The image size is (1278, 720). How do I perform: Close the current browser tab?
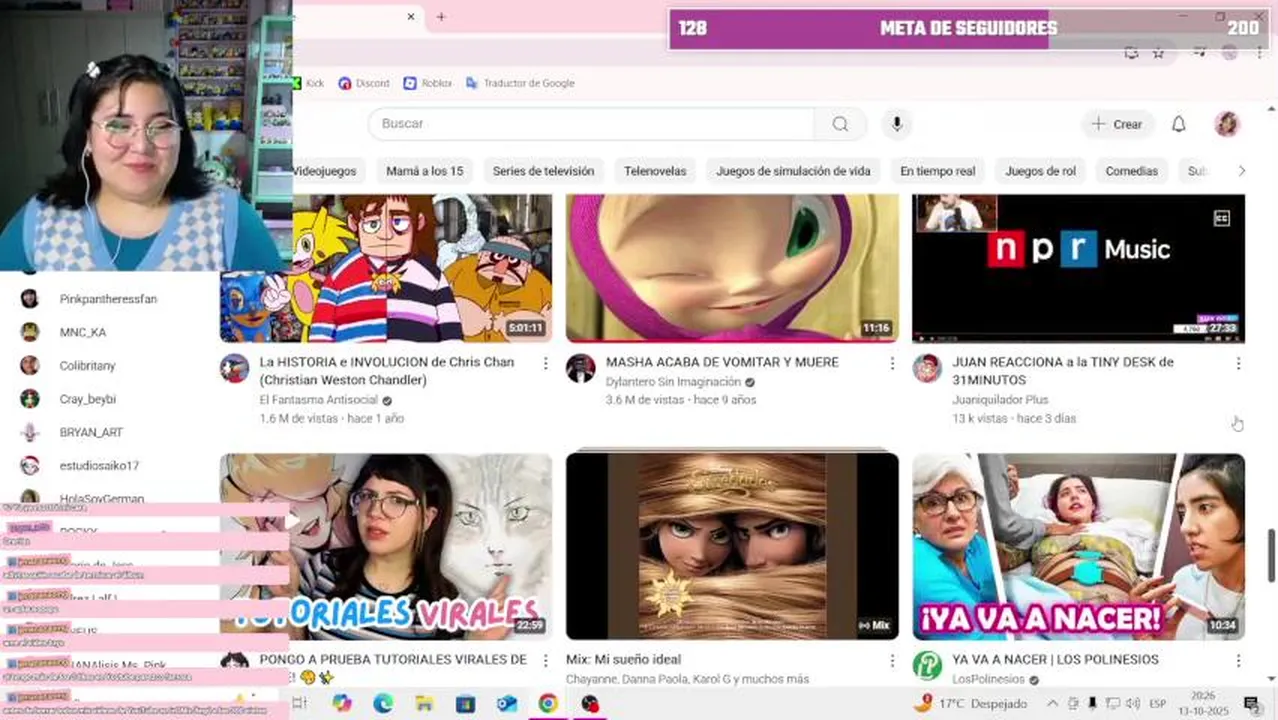(x=411, y=17)
